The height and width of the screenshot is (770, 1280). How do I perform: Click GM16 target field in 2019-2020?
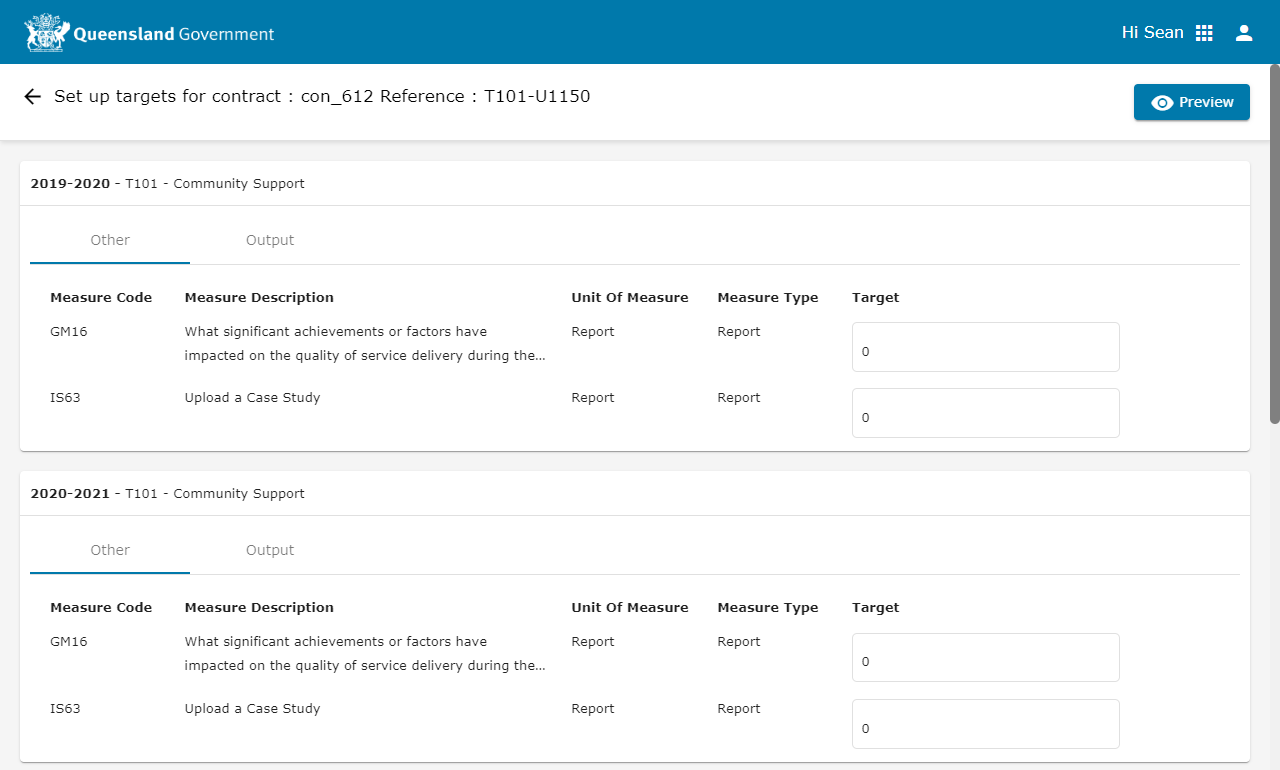point(985,348)
